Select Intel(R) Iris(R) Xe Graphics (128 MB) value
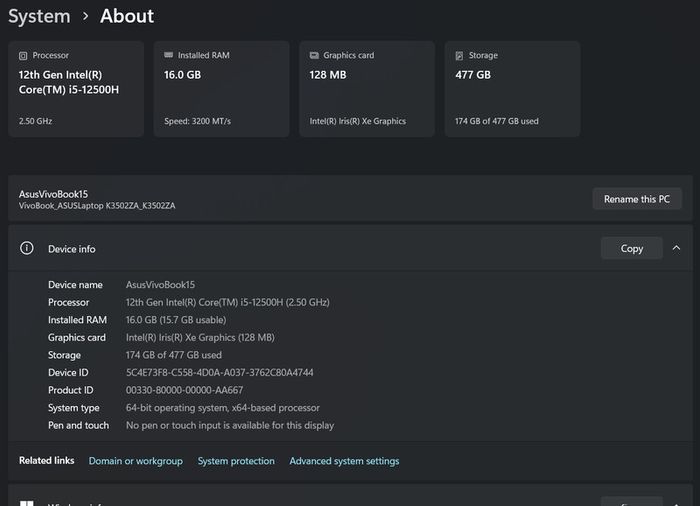This screenshot has width=700, height=506. coord(200,338)
